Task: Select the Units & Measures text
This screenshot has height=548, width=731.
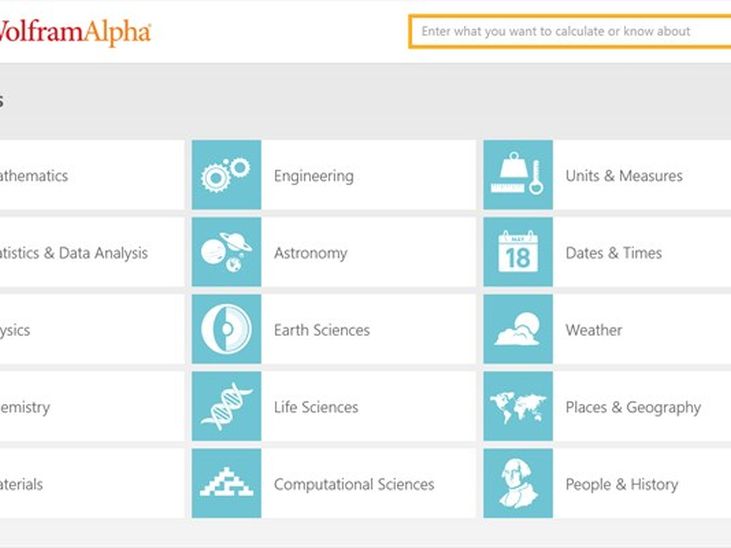Action: tap(624, 176)
